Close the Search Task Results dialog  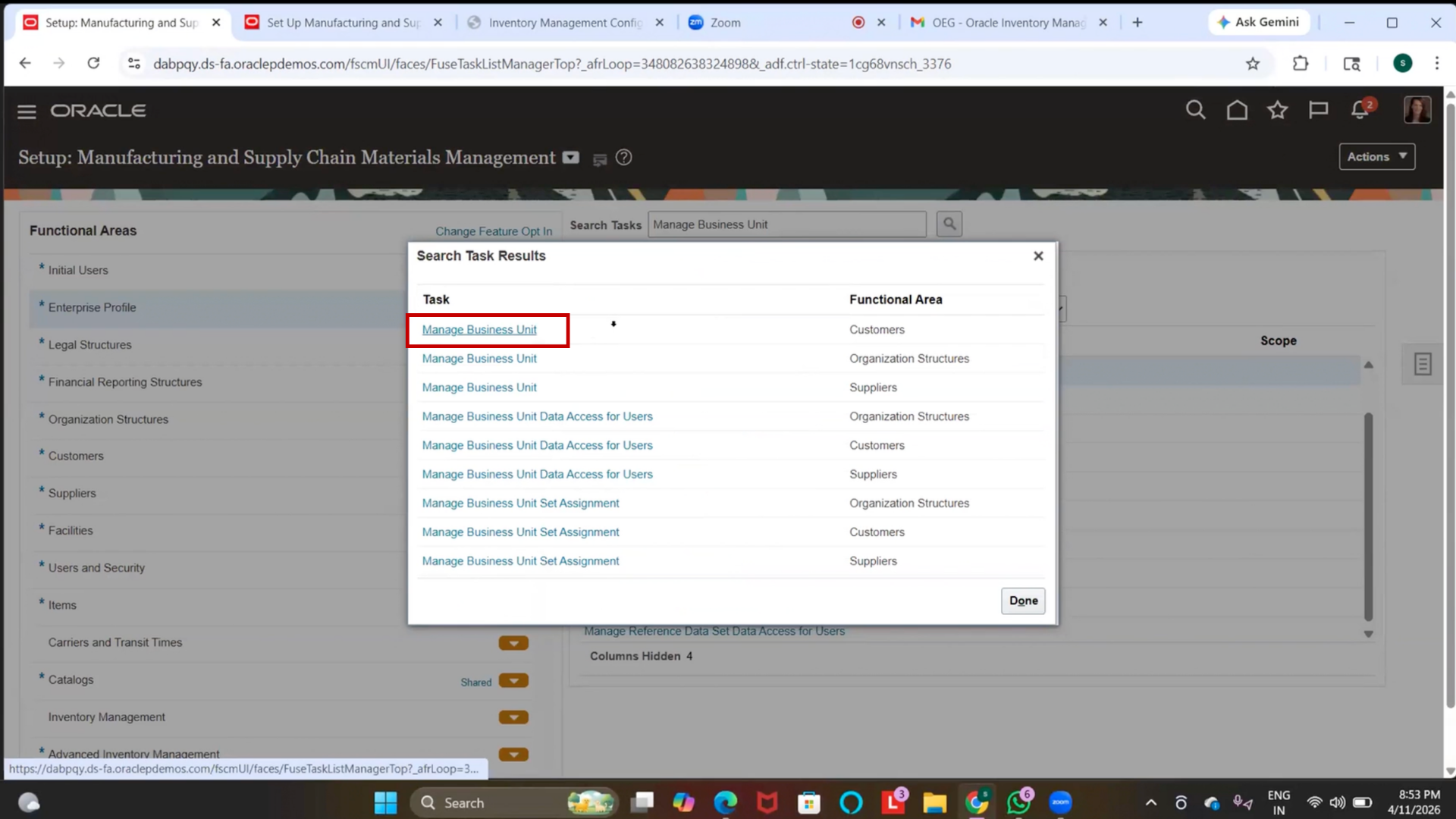pos(1038,256)
